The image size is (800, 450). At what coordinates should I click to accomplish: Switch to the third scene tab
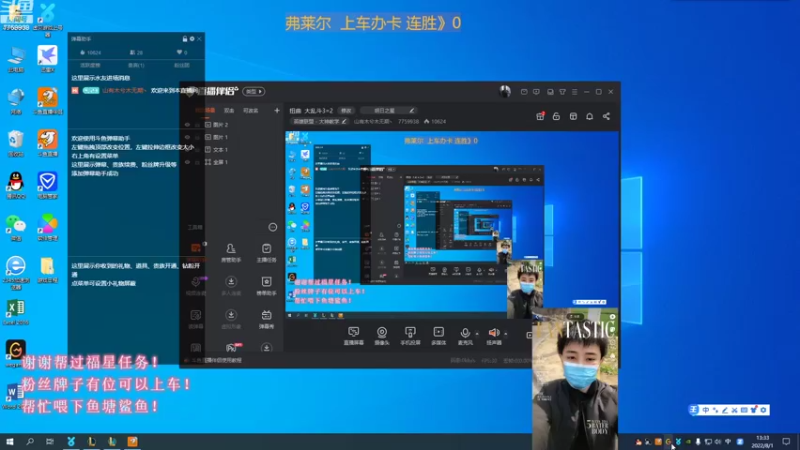[251, 110]
